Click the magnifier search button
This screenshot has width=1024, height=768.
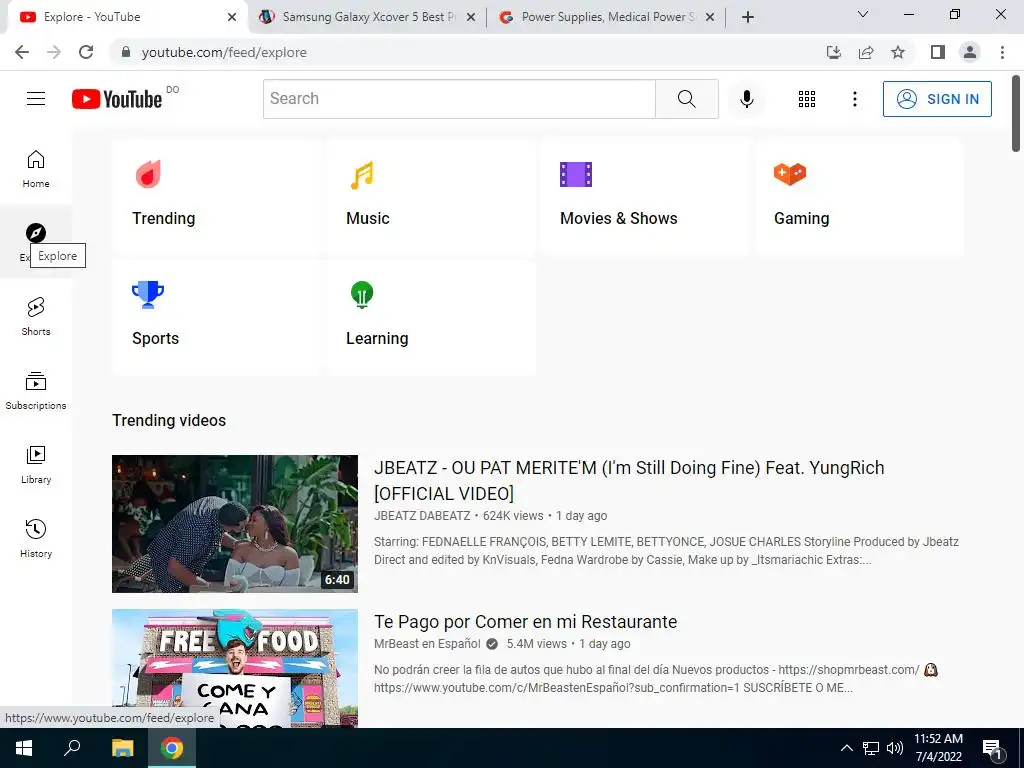coord(686,99)
